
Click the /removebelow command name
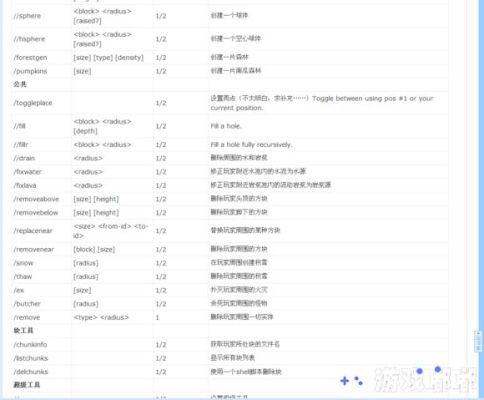point(36,213)
